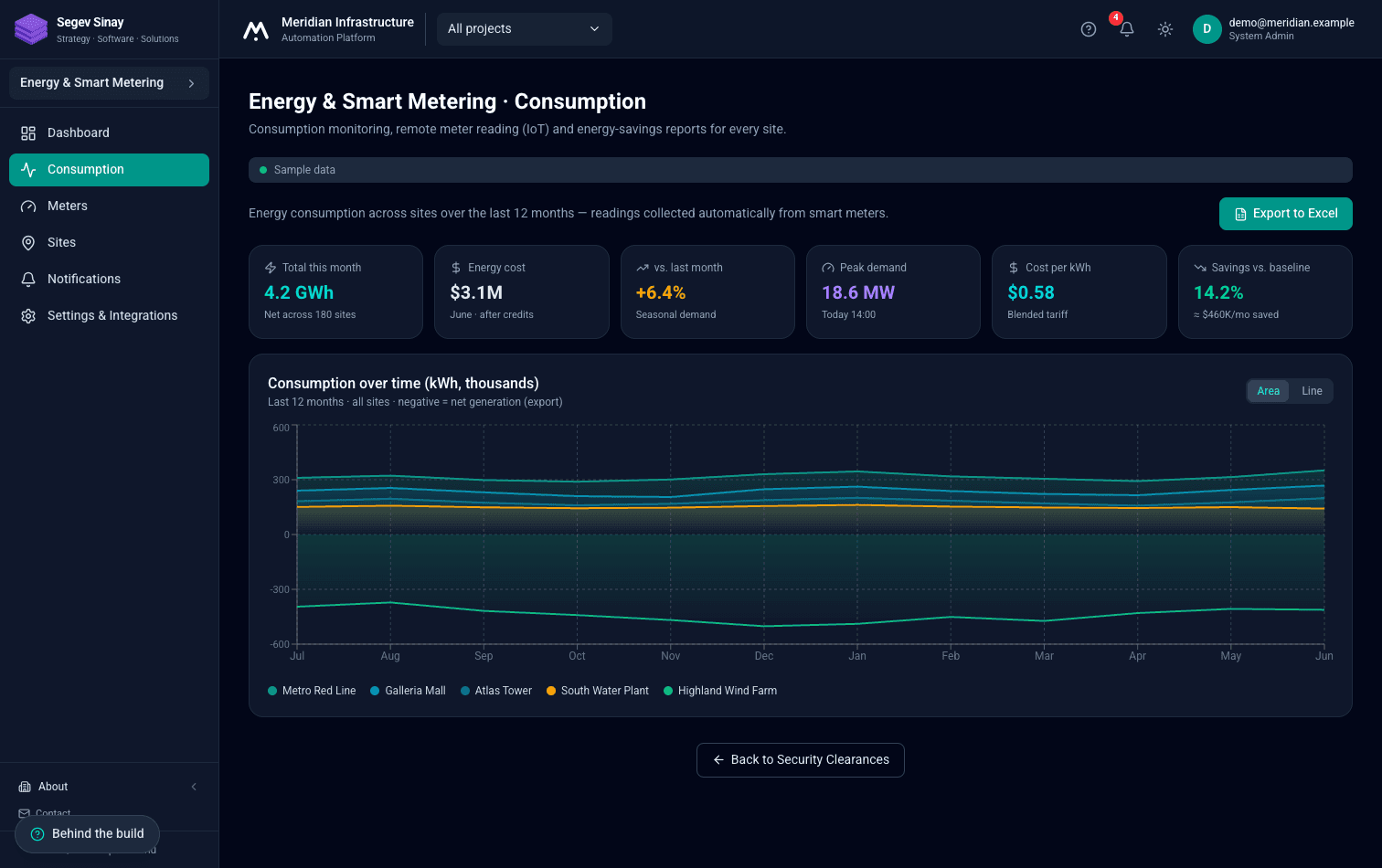
Task: Click the Settings gear icon in the sidebar
Action: (x=28, y=316)
